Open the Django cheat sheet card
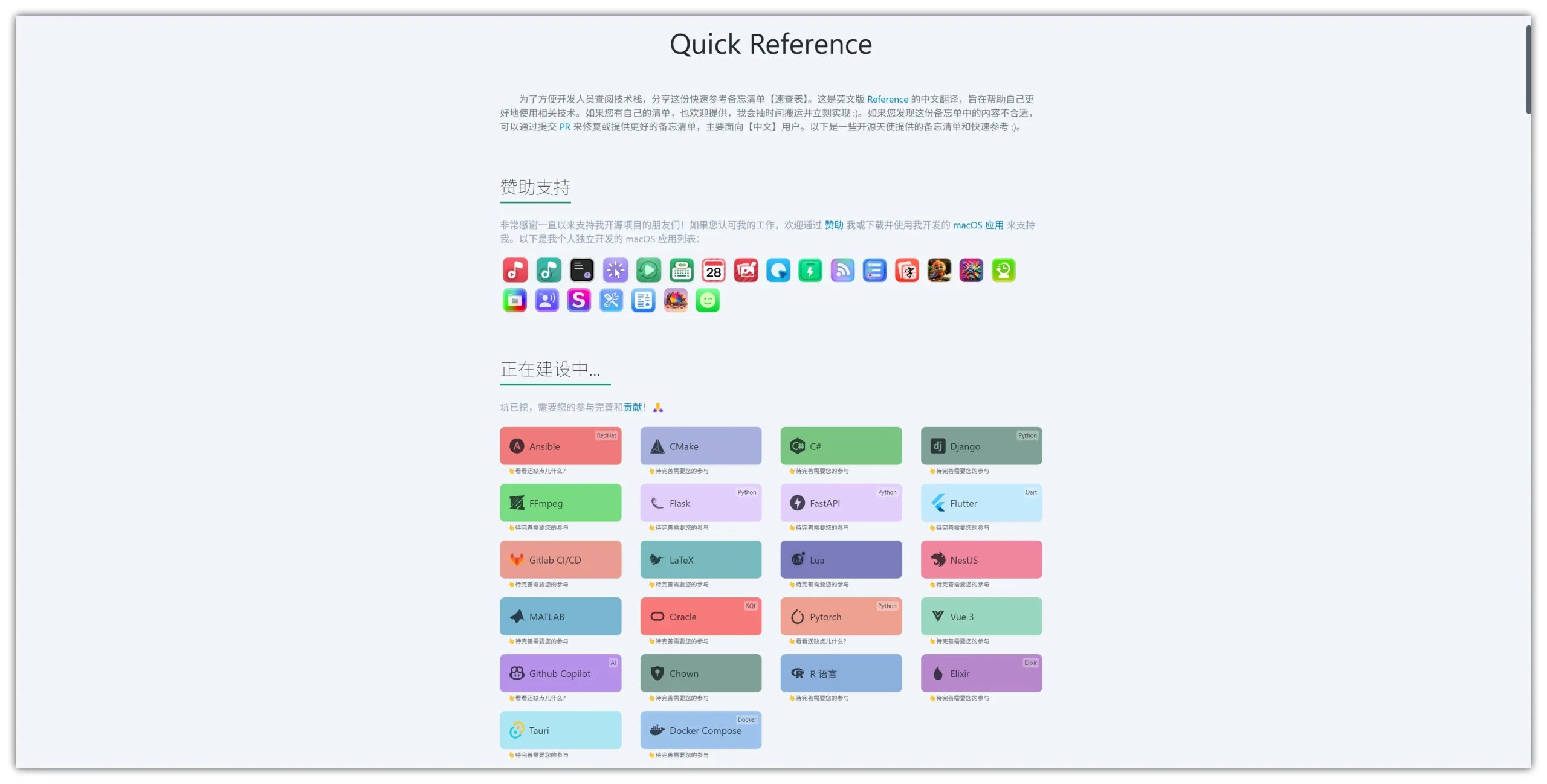The width and height of the screenshot is (1547, 784). tap(981, 446)
